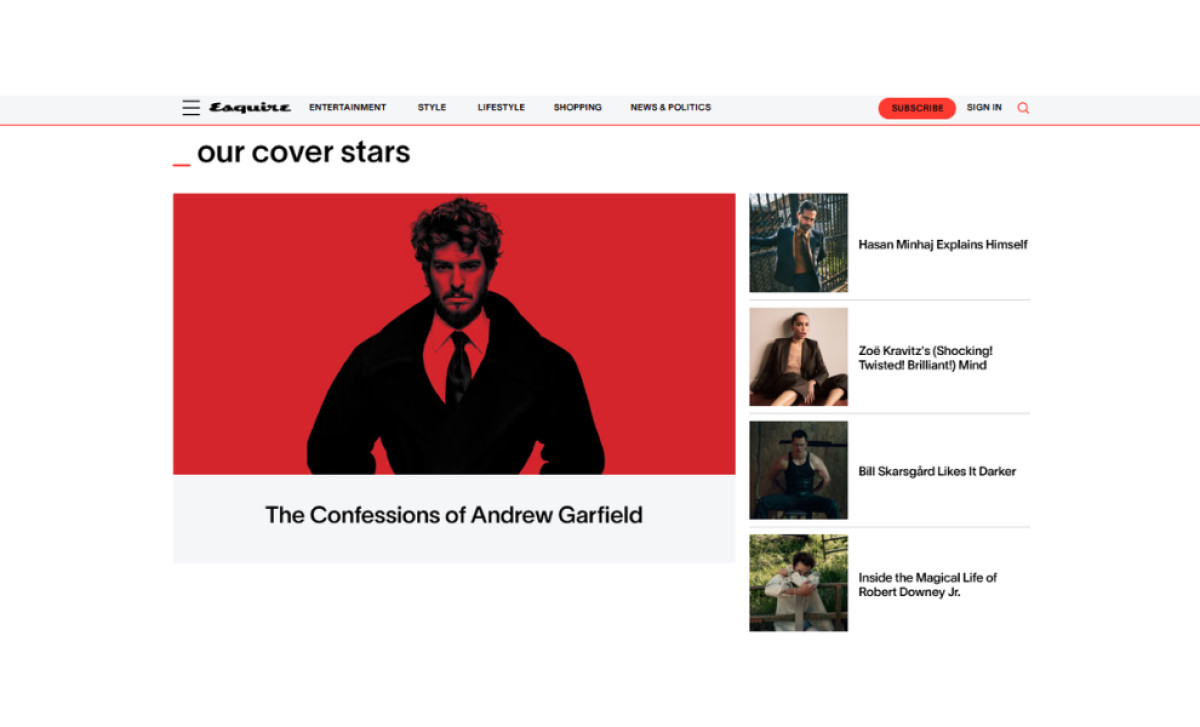Open the Zoë Kravitz thumbnail photo
Screen dimensions: 1200x727
click(x=798, y=357)
